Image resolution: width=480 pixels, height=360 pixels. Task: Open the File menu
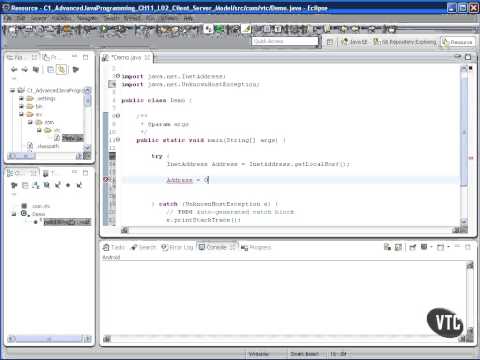(x=8, y=18)
